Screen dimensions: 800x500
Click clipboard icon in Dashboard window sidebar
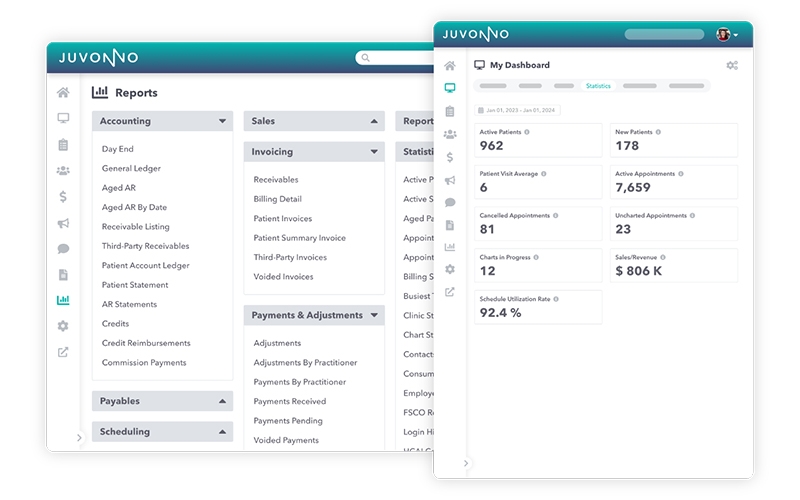pos(449,111)
